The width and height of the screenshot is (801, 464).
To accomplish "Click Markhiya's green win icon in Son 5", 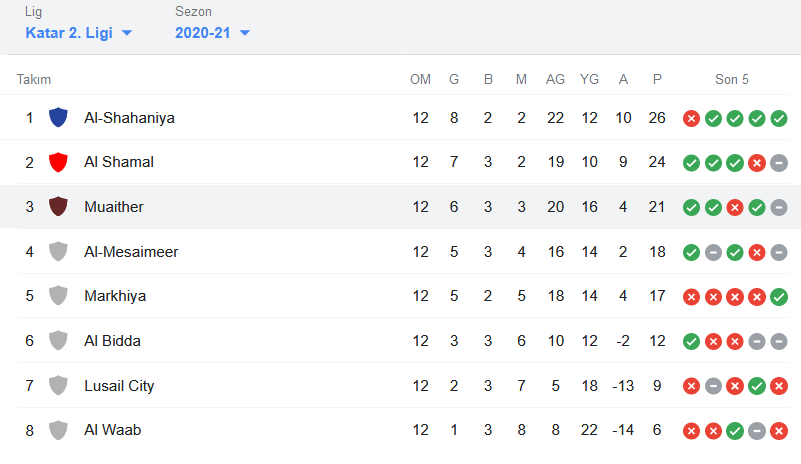I will (779, 296).
